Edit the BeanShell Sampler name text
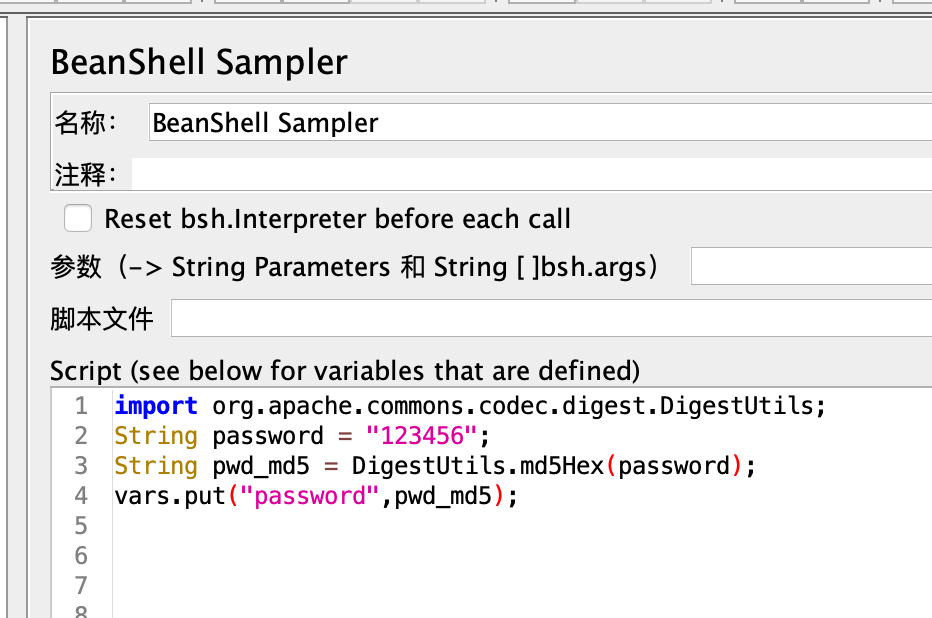Viewport: 932px width, 618px height. (x=264, y=122)
